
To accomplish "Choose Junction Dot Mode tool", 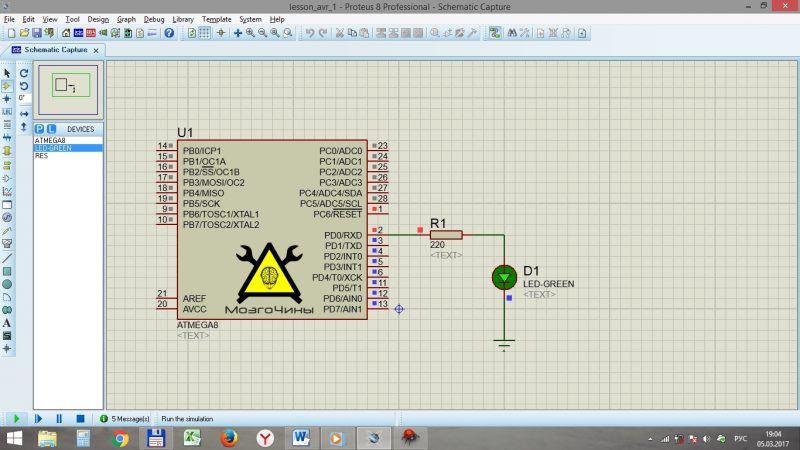I will 7,98.
